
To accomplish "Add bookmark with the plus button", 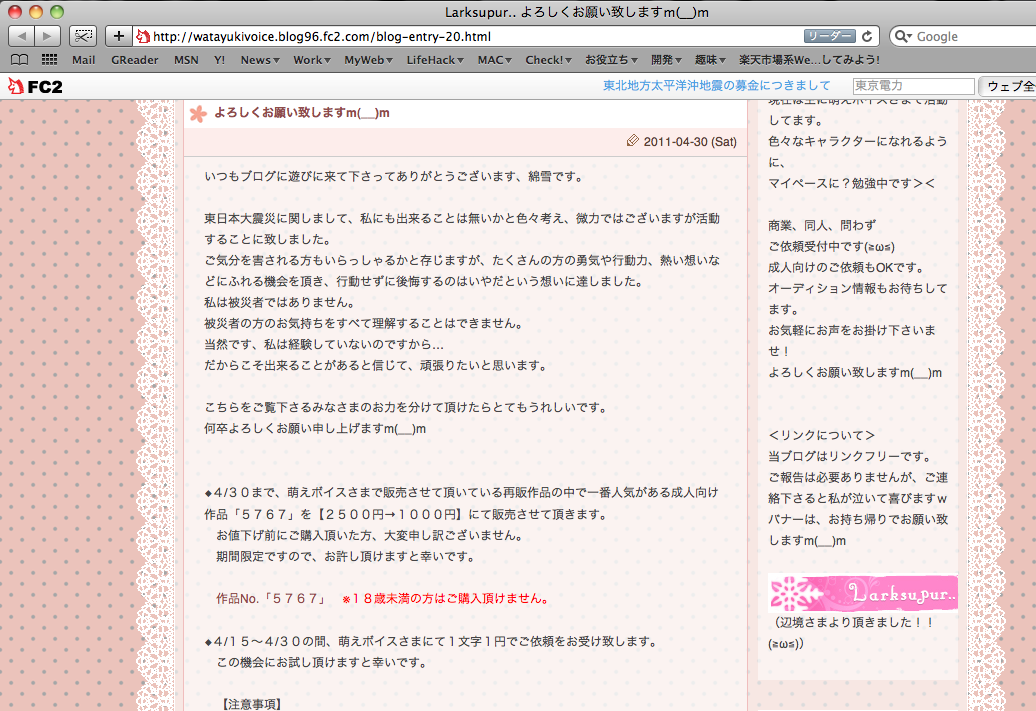I will 118,36.
